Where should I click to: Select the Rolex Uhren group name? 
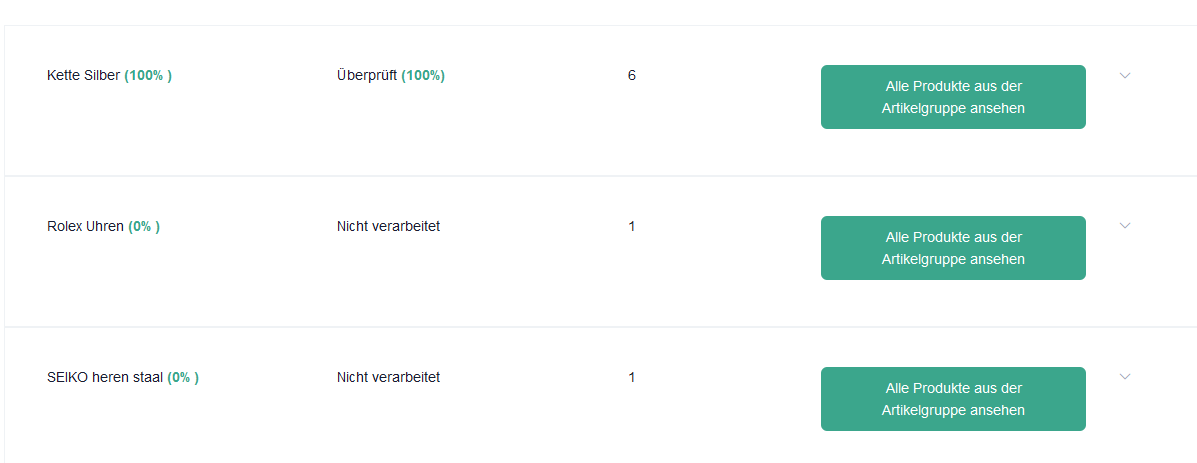click(86, 227)
